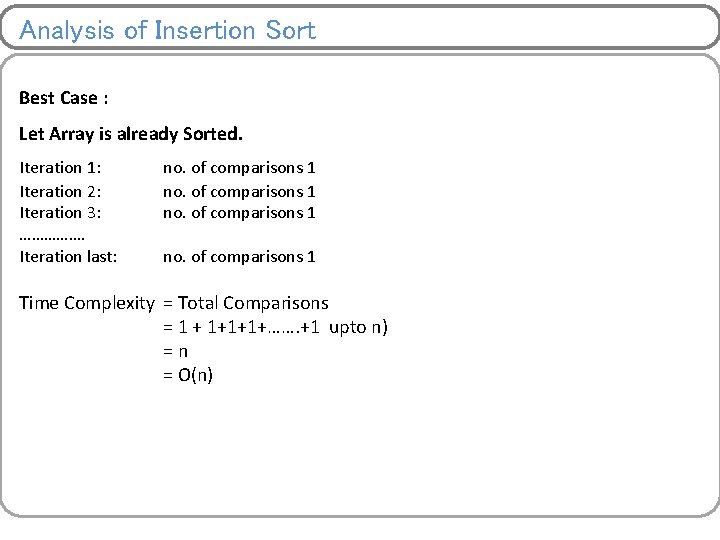Select the = n result line
The width and height of the screenshot is (720, 540).
(x=175, y=352)
